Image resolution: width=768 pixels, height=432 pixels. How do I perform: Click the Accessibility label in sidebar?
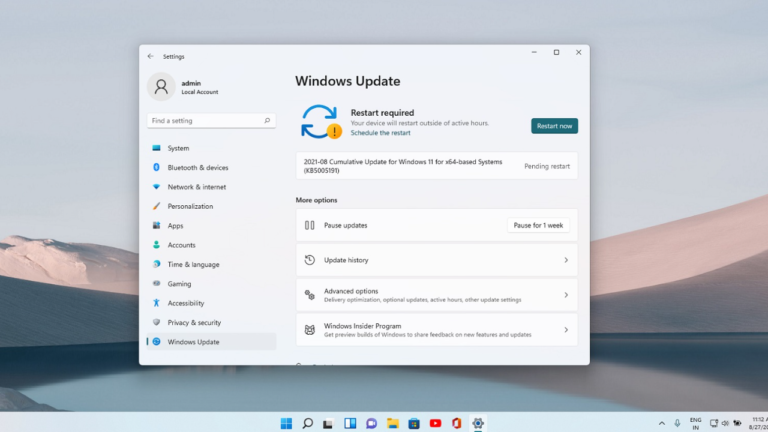[186, 303]
